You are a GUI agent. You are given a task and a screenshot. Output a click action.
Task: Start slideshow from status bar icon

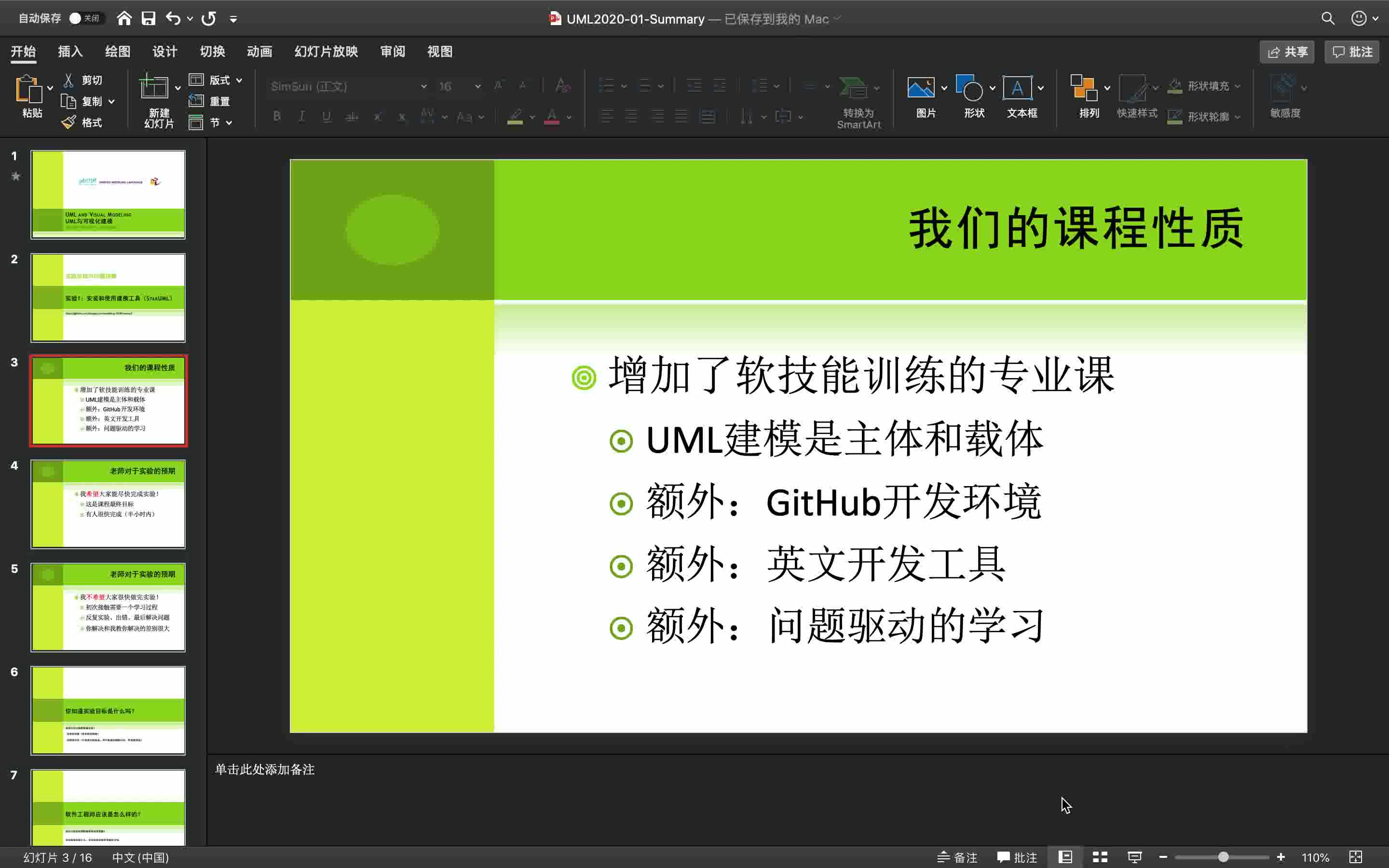pyautogui.click(x=1134, y=857)
